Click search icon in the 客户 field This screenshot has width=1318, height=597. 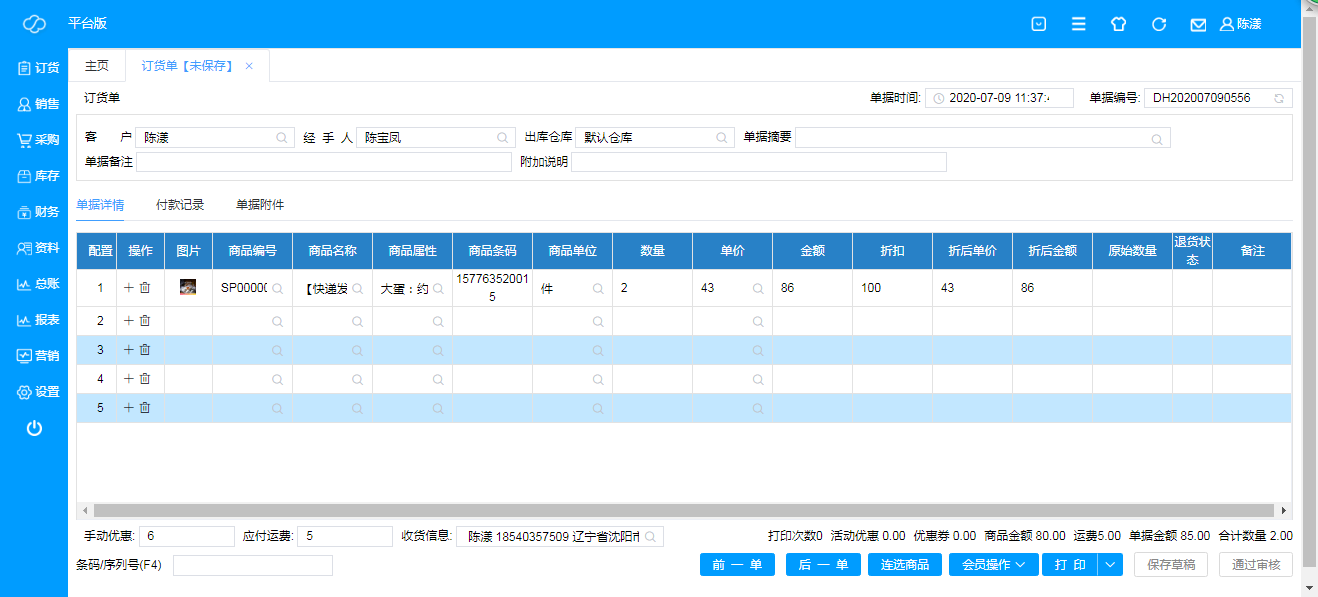click(x=282, y=138)
